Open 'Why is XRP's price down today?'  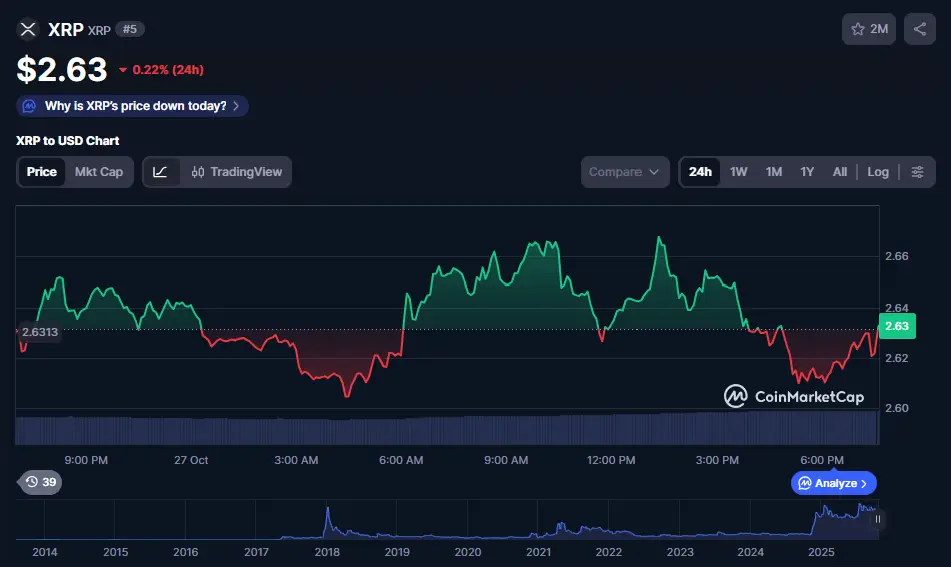click(x=132, y=106)
